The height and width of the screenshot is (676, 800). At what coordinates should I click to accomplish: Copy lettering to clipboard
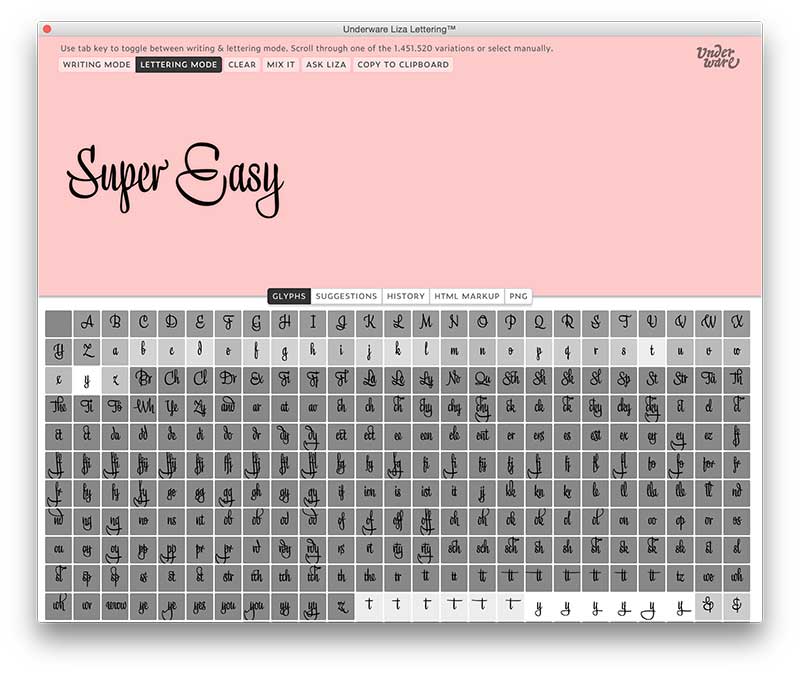403,65
